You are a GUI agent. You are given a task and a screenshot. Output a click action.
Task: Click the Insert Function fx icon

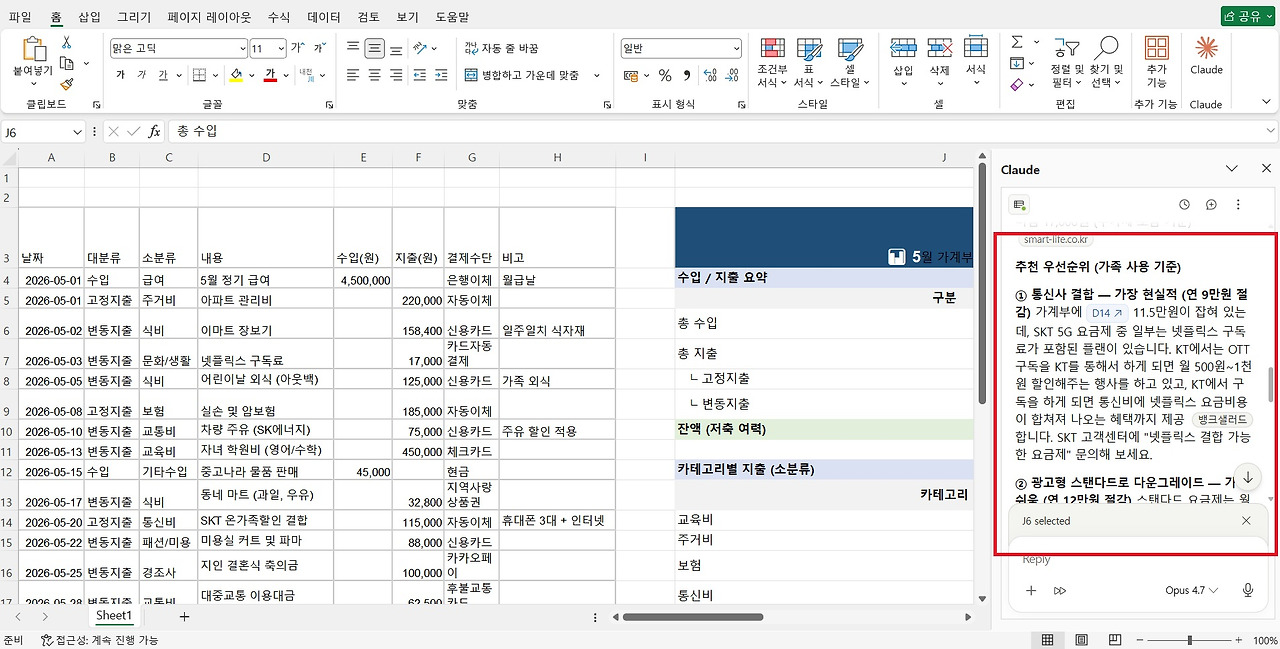click(154, 131)
